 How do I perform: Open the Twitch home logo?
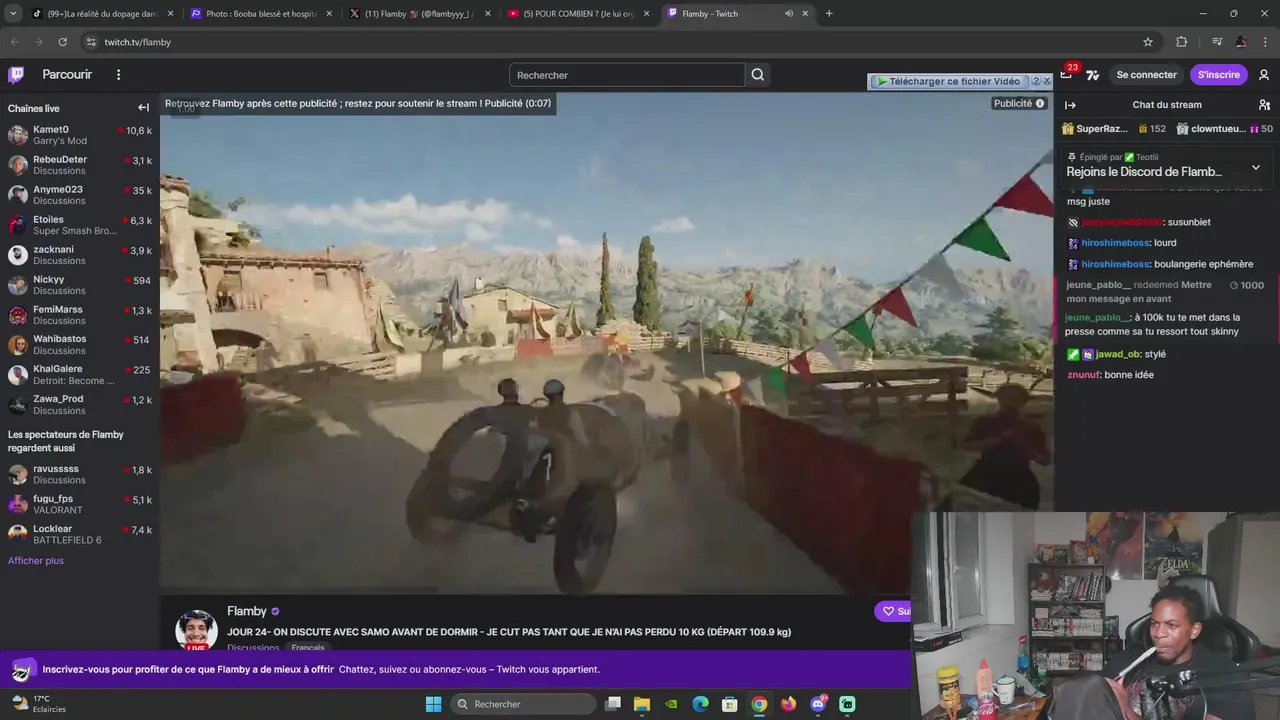click(16, 75)
